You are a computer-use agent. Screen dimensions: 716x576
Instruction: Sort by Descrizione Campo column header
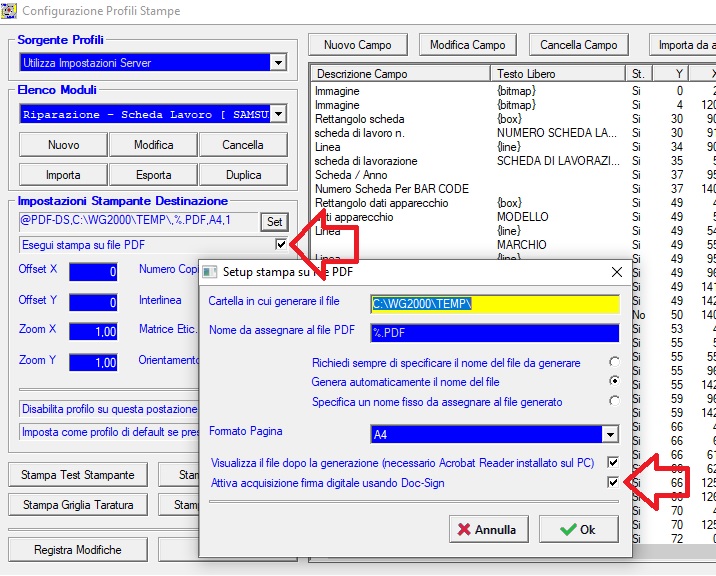pos(400,74)
